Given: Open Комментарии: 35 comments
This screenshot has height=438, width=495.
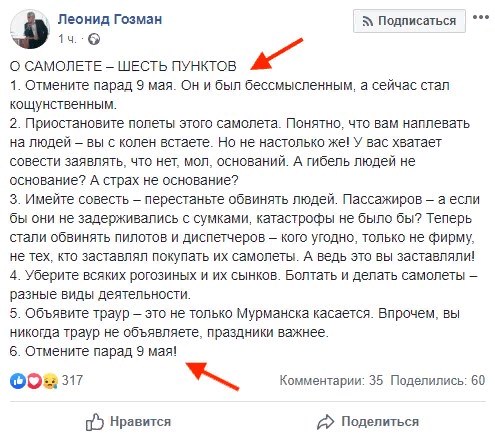Looking at the screenshot, I should tap(331, 380).
